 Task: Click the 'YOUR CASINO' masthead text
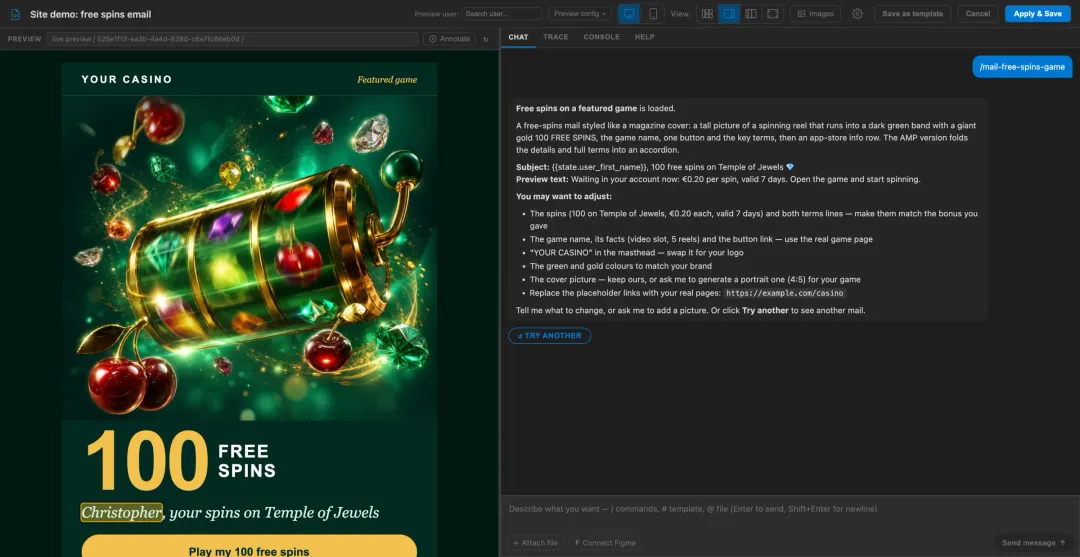tap(127, 79)
